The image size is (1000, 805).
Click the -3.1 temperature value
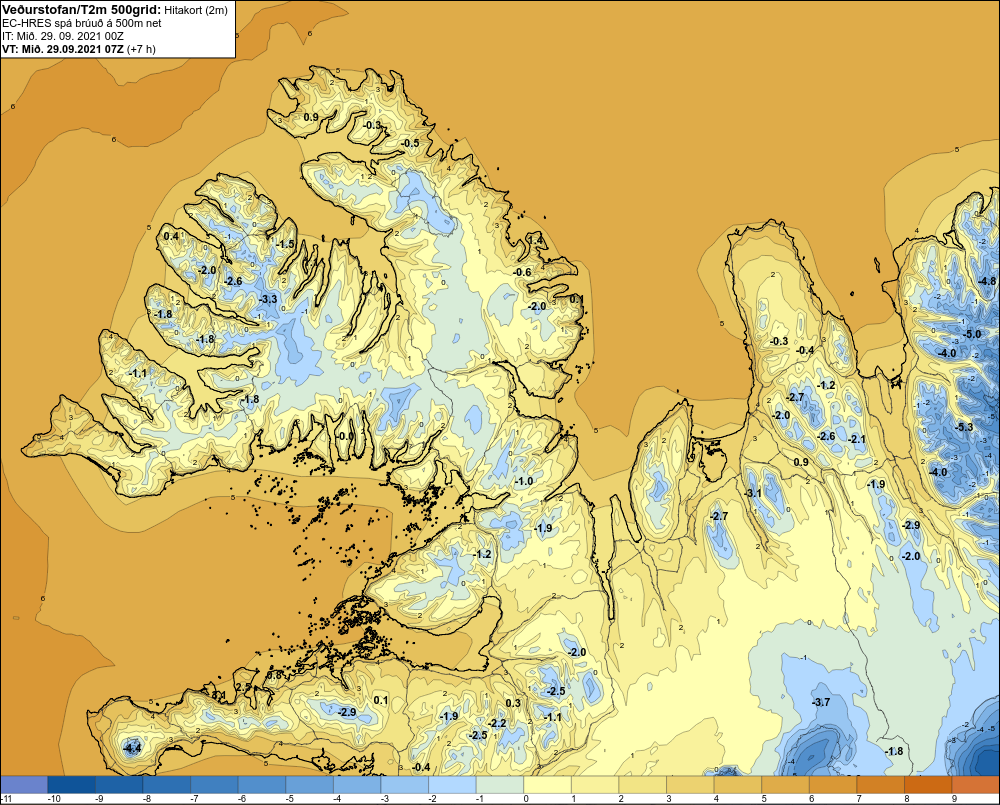753,493
